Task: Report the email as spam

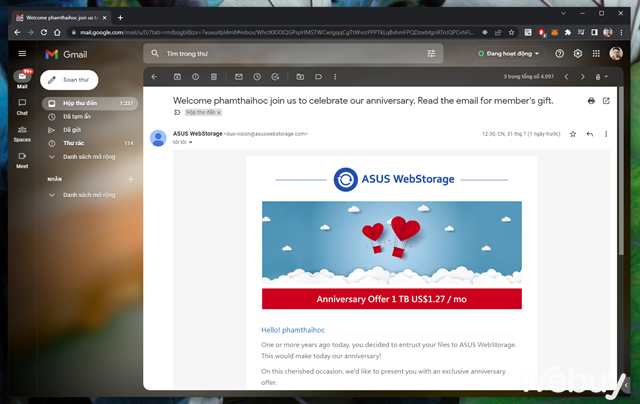Action: 195,77
